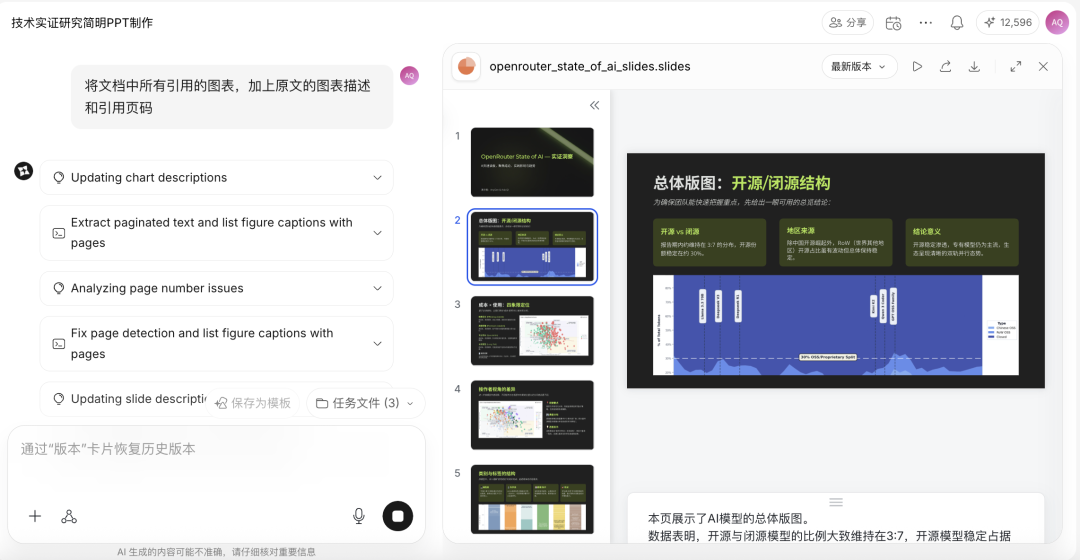Screen dimensions: 1080x560
Task: Click the terminal icon on Fix page detection step
Action: pyautogui.click(x=59, y=344)
